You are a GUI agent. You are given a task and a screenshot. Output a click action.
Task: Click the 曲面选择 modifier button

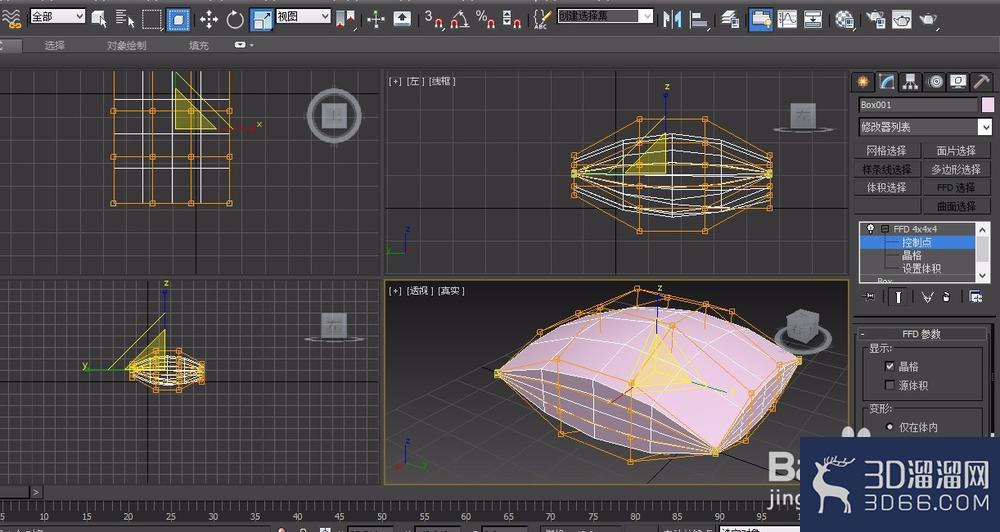click(x=956, y=206)
